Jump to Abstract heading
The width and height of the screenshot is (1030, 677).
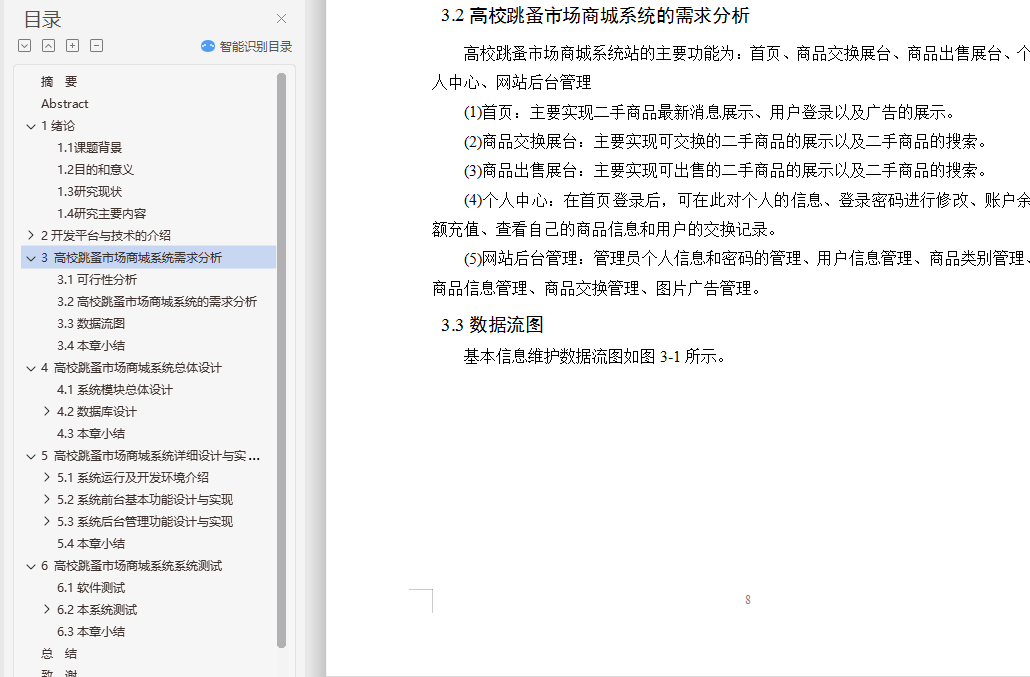[x=64, y=104]
